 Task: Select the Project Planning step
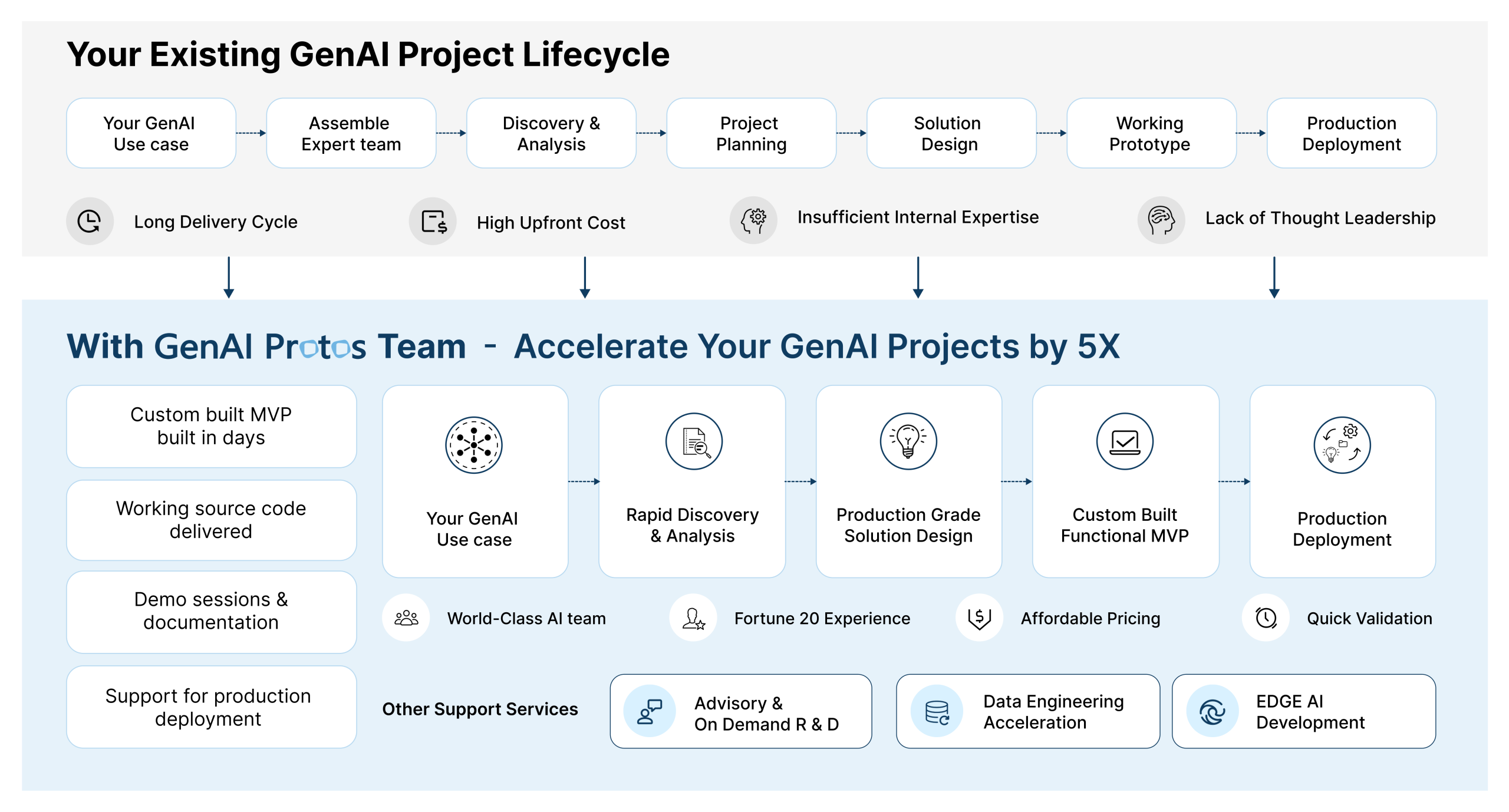point(752,133)
